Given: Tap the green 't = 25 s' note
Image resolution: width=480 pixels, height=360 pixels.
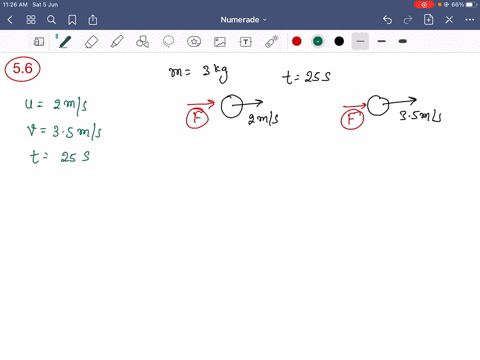Looking at the screenshot, I should [x=60, y=157].
